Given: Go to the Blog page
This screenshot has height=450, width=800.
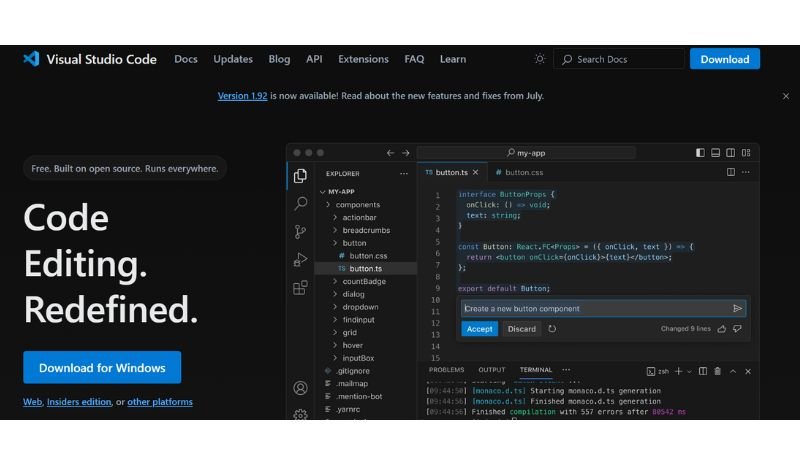Looking at the screenshot, I should click(x=279, y=59).
